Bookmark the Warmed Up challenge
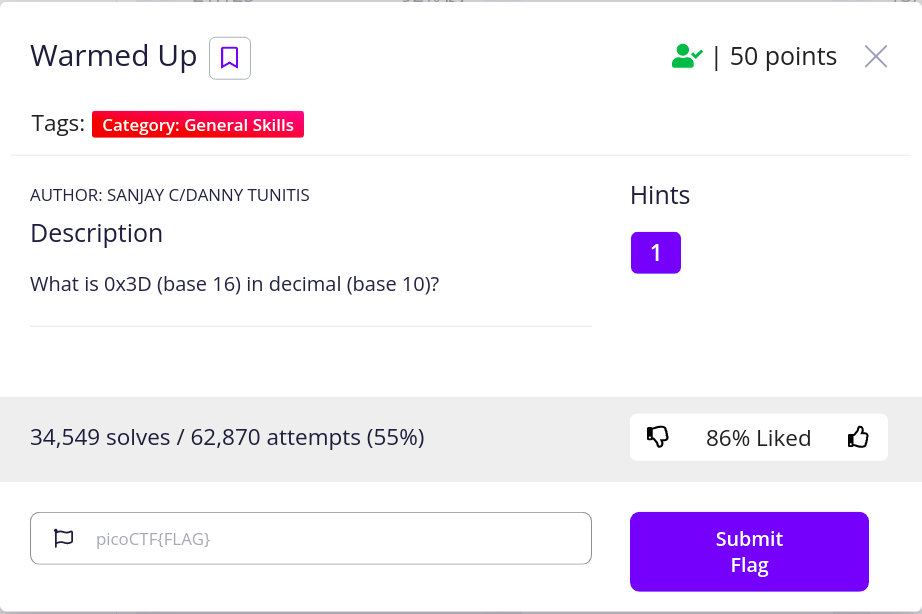Viewport: 922px width, 614px height. tap(229, 58)
